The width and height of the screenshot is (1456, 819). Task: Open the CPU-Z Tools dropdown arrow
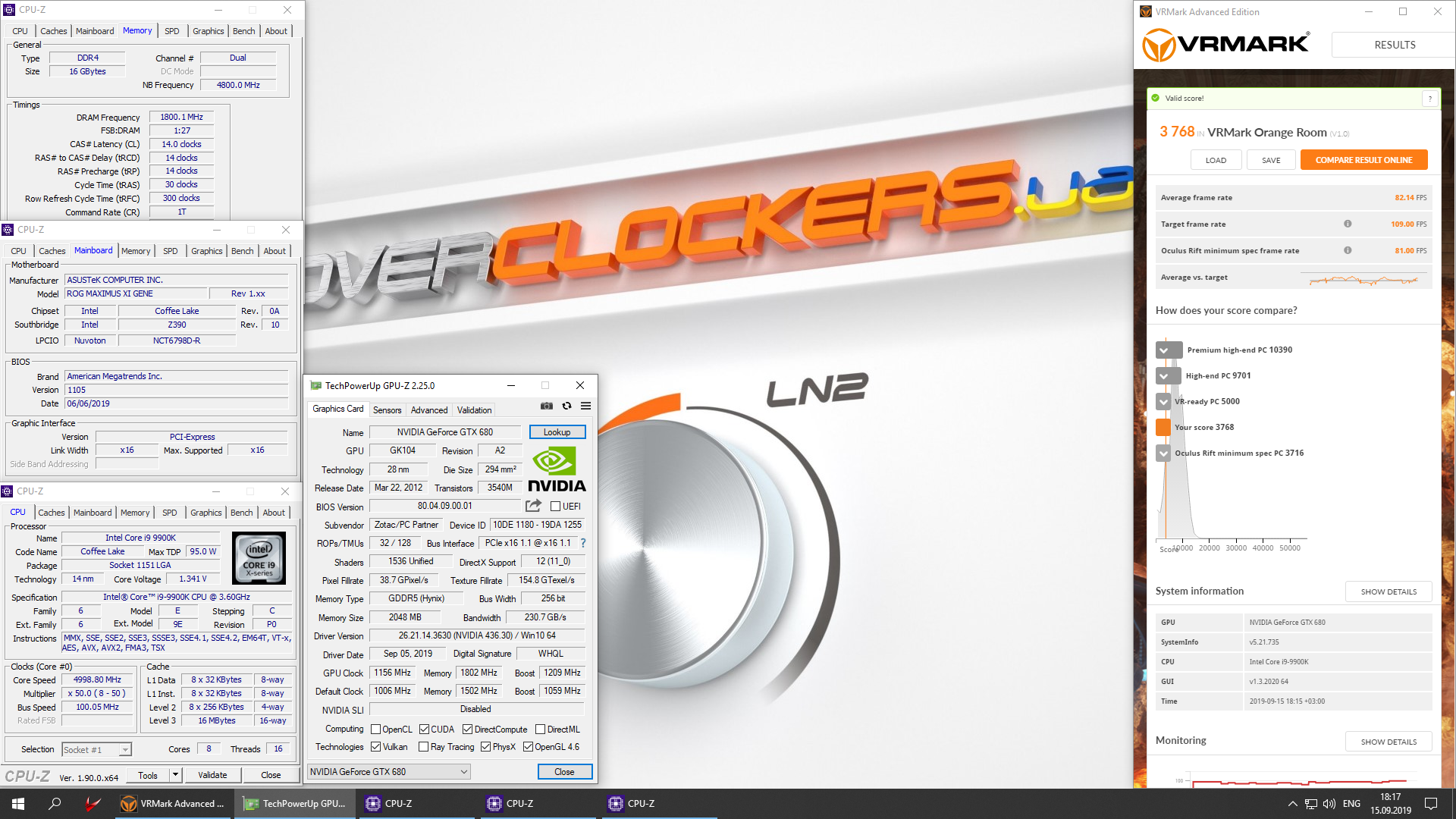pos(175,775)
